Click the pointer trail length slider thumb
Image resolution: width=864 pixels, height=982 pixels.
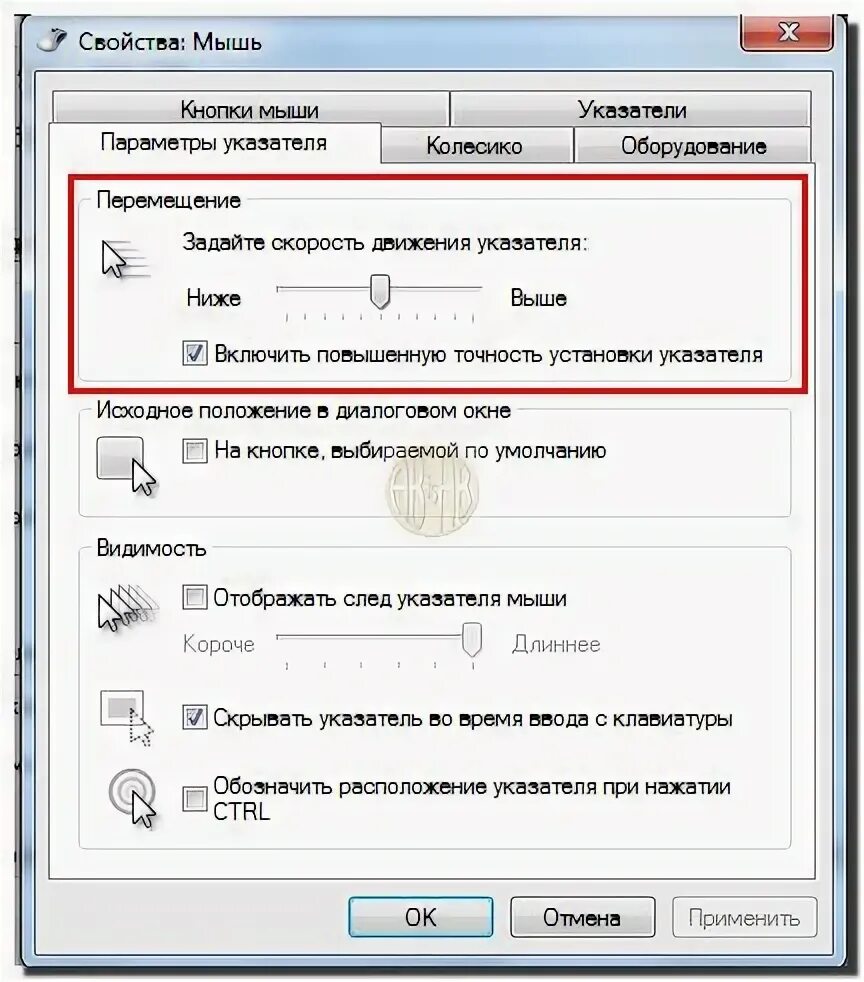(x=472, y=639)
